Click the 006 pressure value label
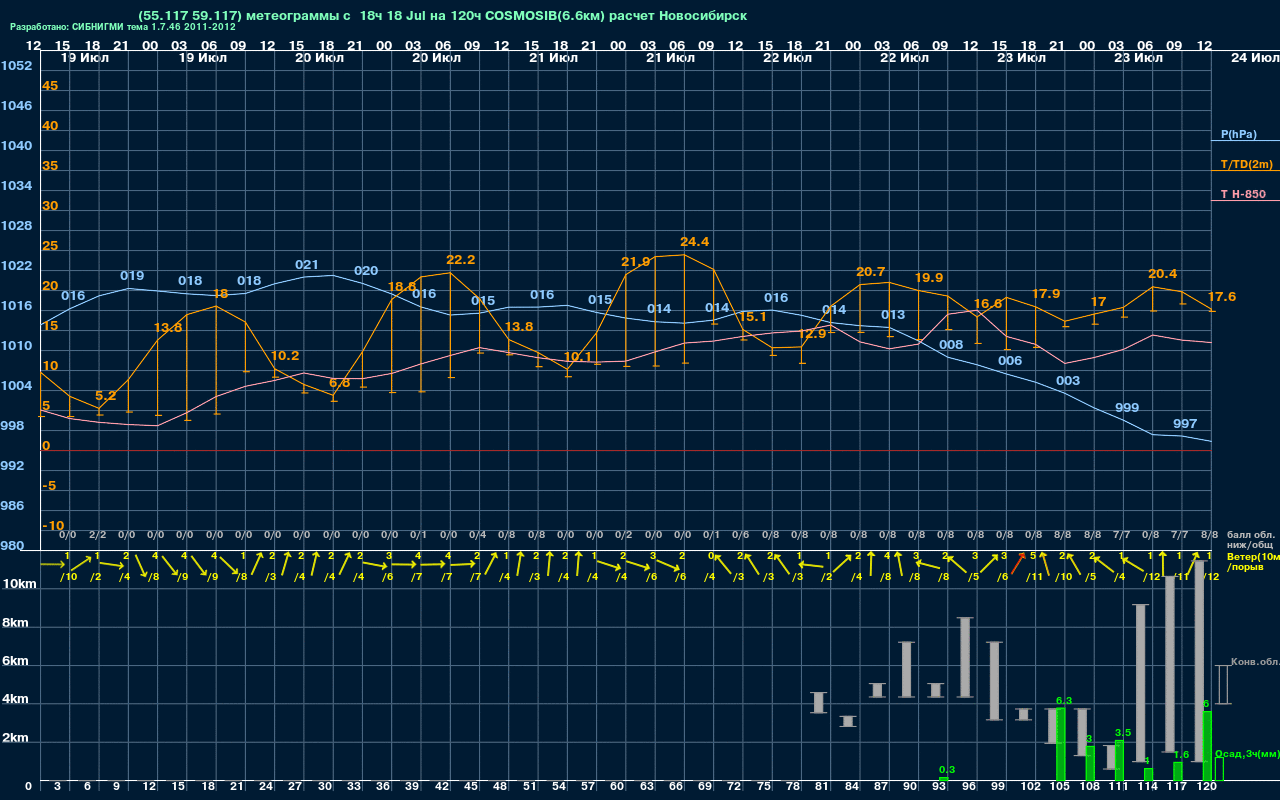The height and width of the screenshot is (800, 1280). 1010,361
